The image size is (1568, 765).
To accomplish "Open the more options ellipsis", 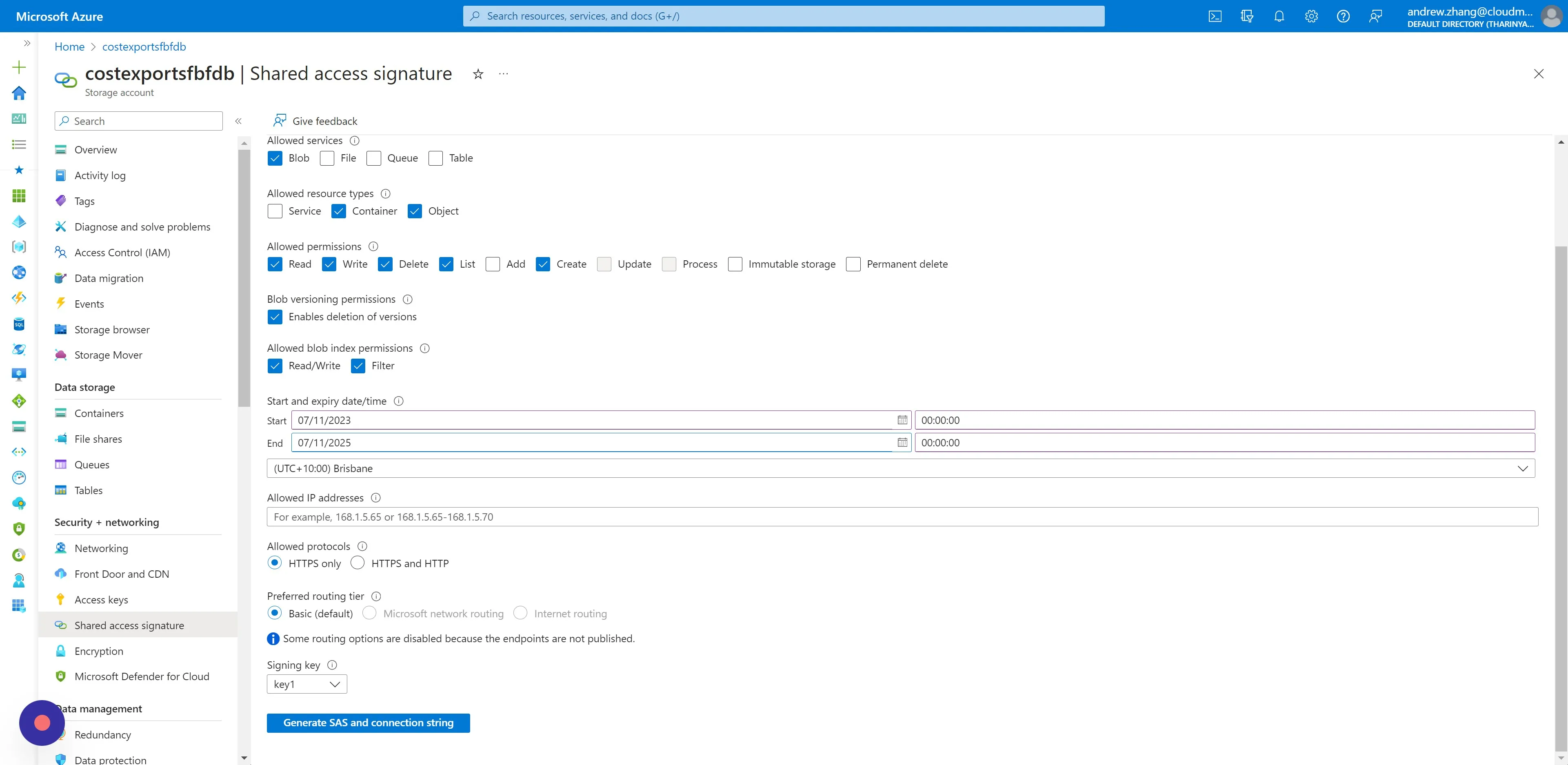I will tap(503, 73).
